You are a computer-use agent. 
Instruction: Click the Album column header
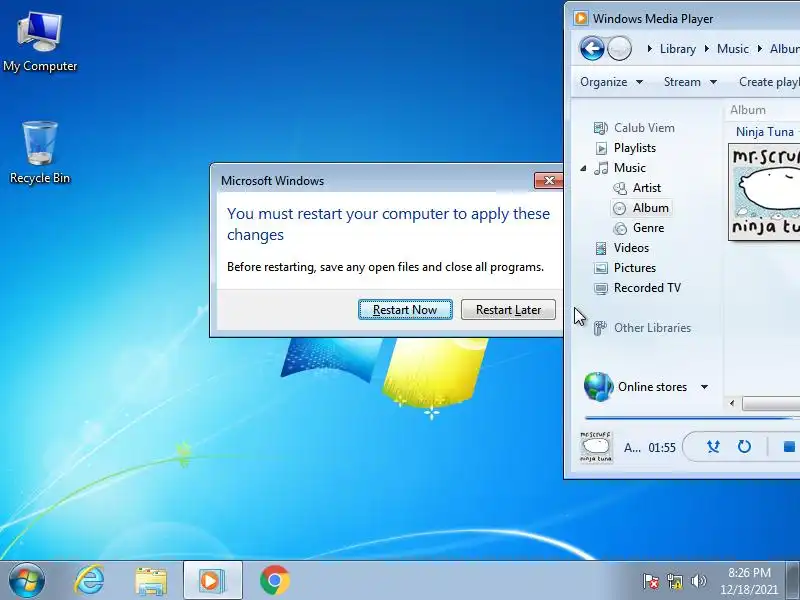click(x=748, y=110)
